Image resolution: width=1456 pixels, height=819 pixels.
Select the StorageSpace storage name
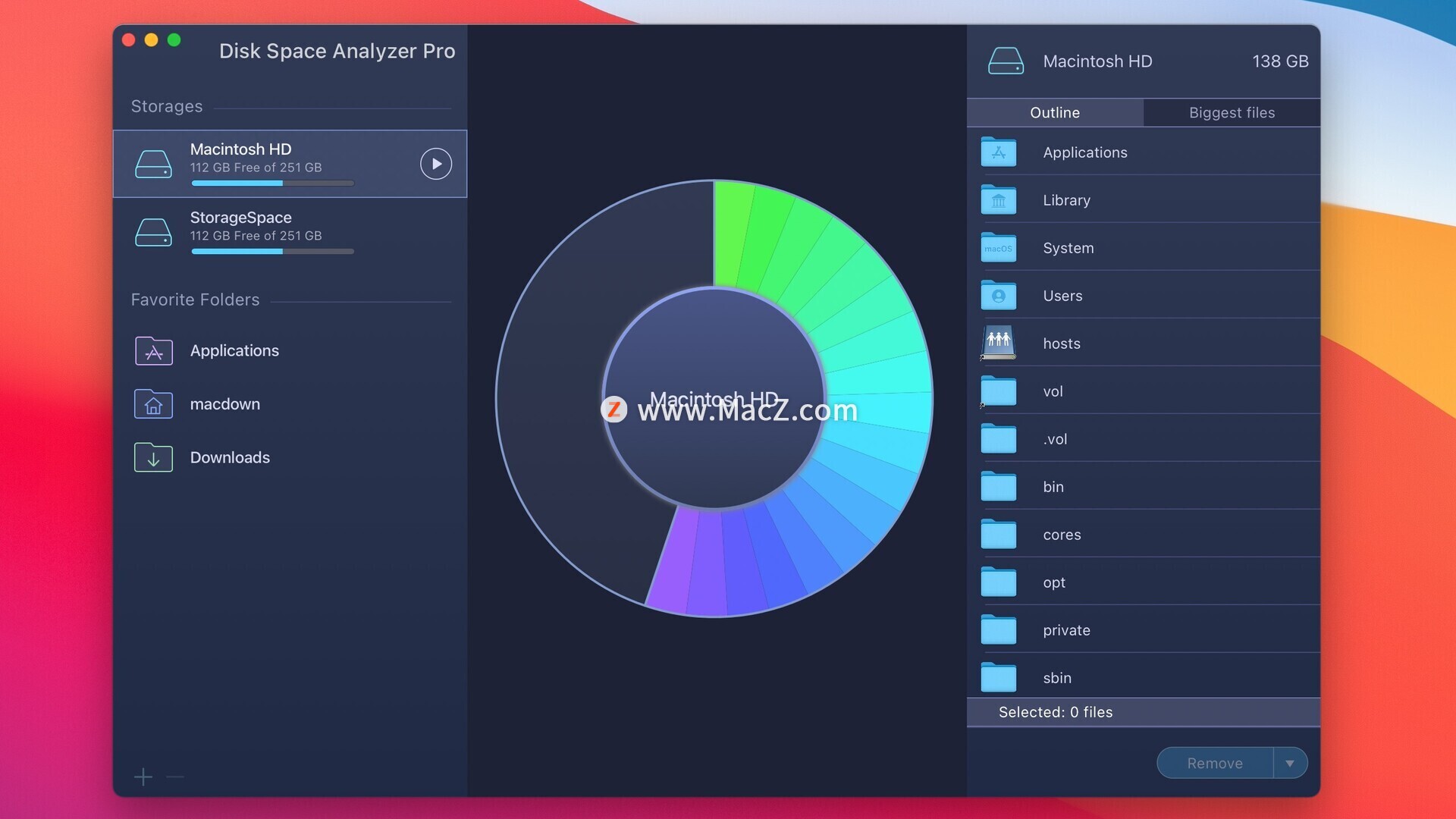(240, 218)
